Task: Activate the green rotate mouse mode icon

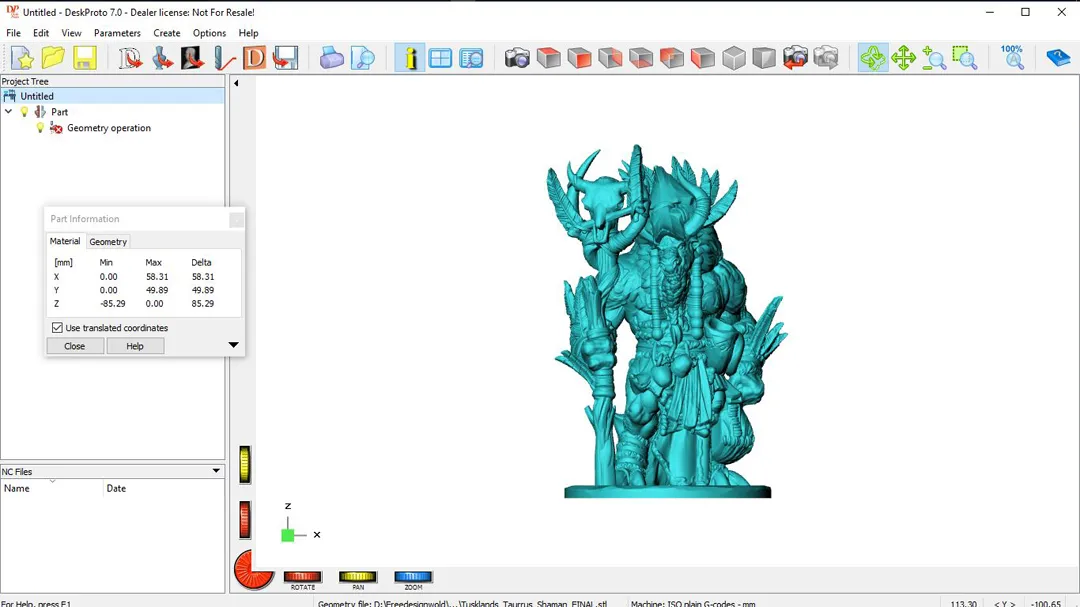Action: pos(873,58)
